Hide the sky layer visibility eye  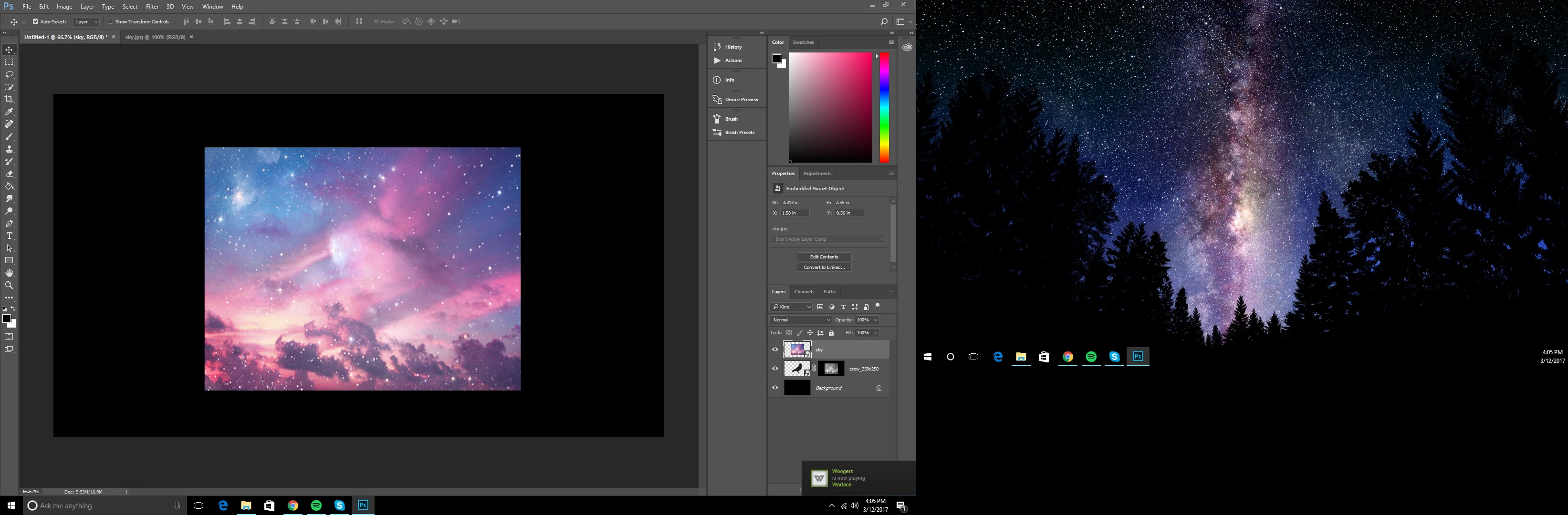tap(775, 350)
